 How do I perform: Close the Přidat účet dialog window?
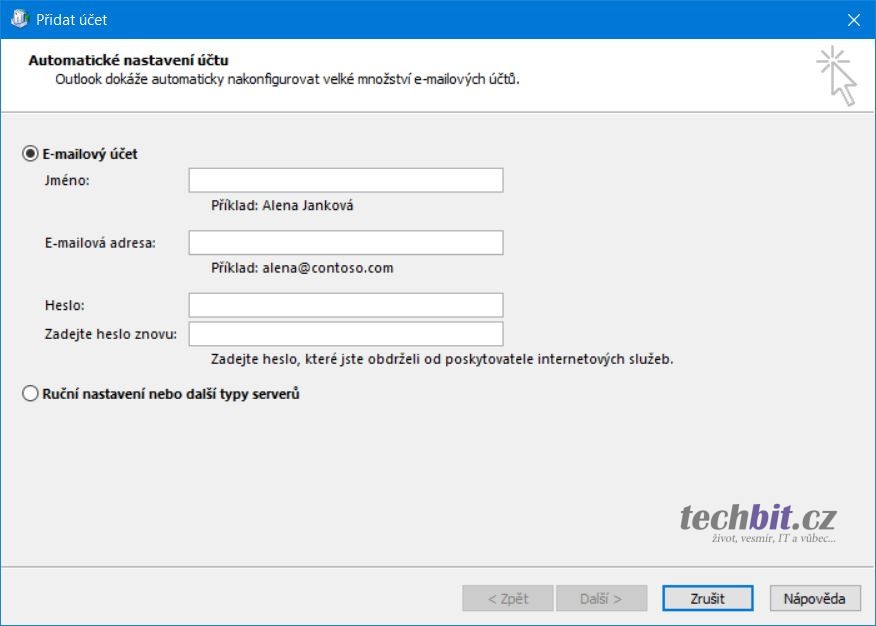click(853, 19)
